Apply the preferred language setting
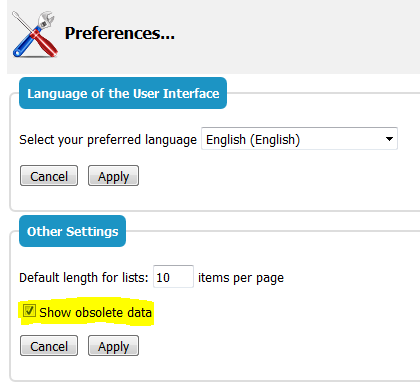The height and width of the screenshot is (385, 420). (113, 176)
